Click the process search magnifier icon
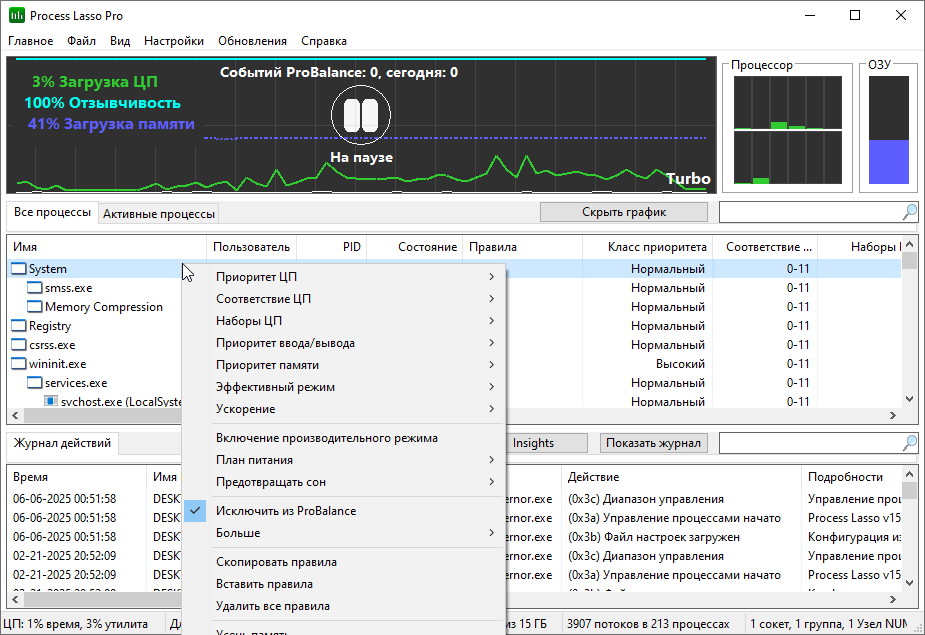The image size is (925, 635). (x=910, y=212)
